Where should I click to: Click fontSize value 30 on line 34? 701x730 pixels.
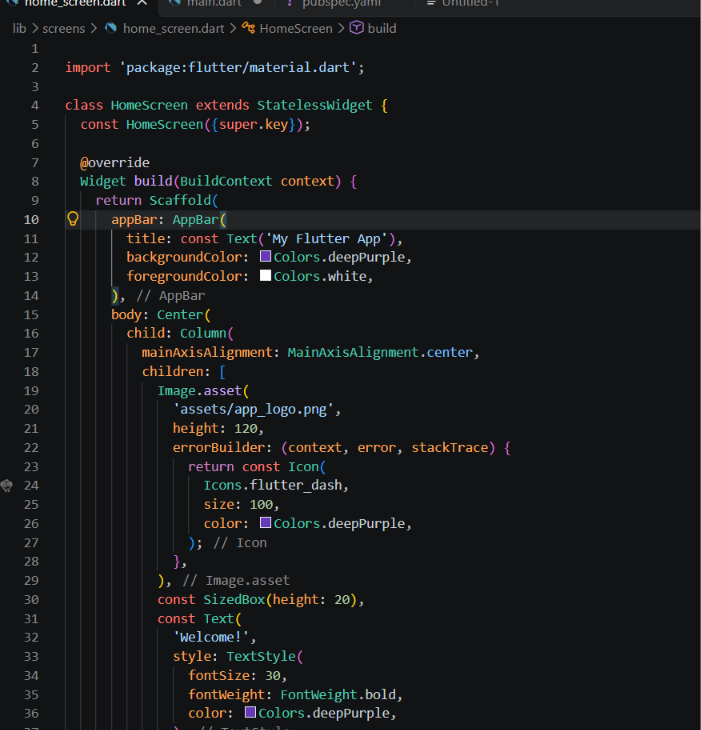coord(273,675)
